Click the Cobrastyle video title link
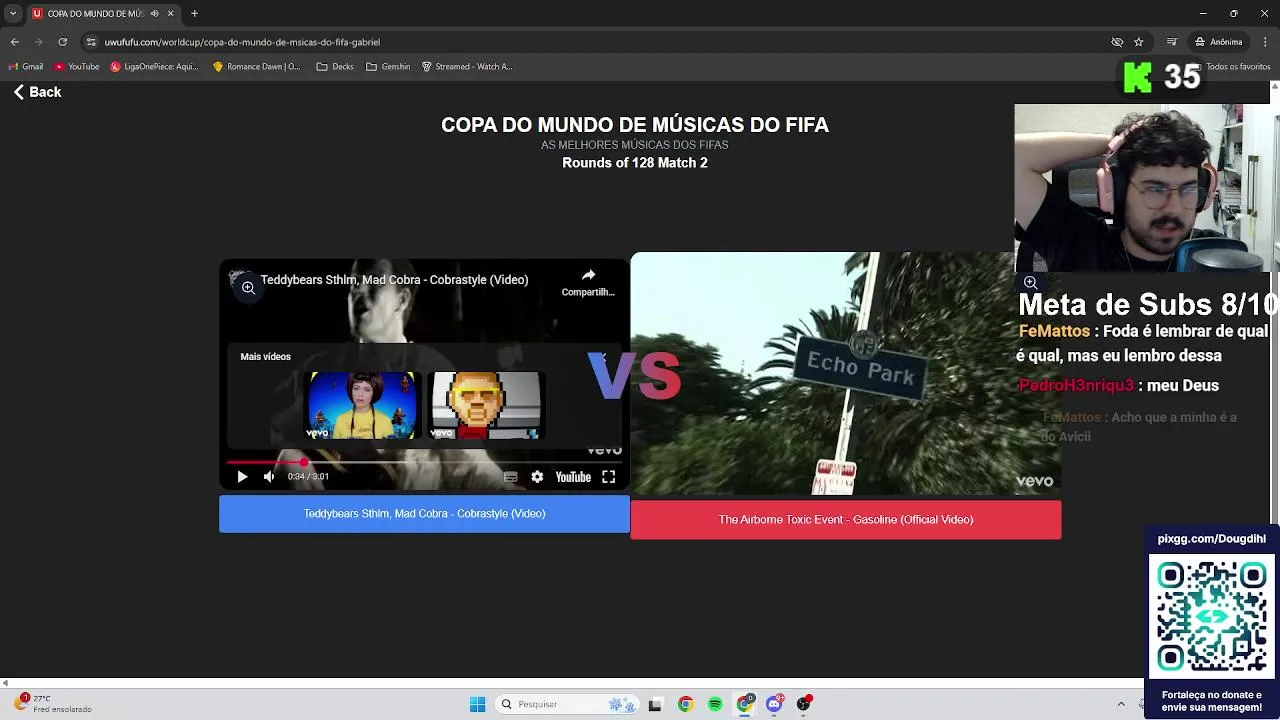This screenshot has width=1280, height=720. coord(394,280)
